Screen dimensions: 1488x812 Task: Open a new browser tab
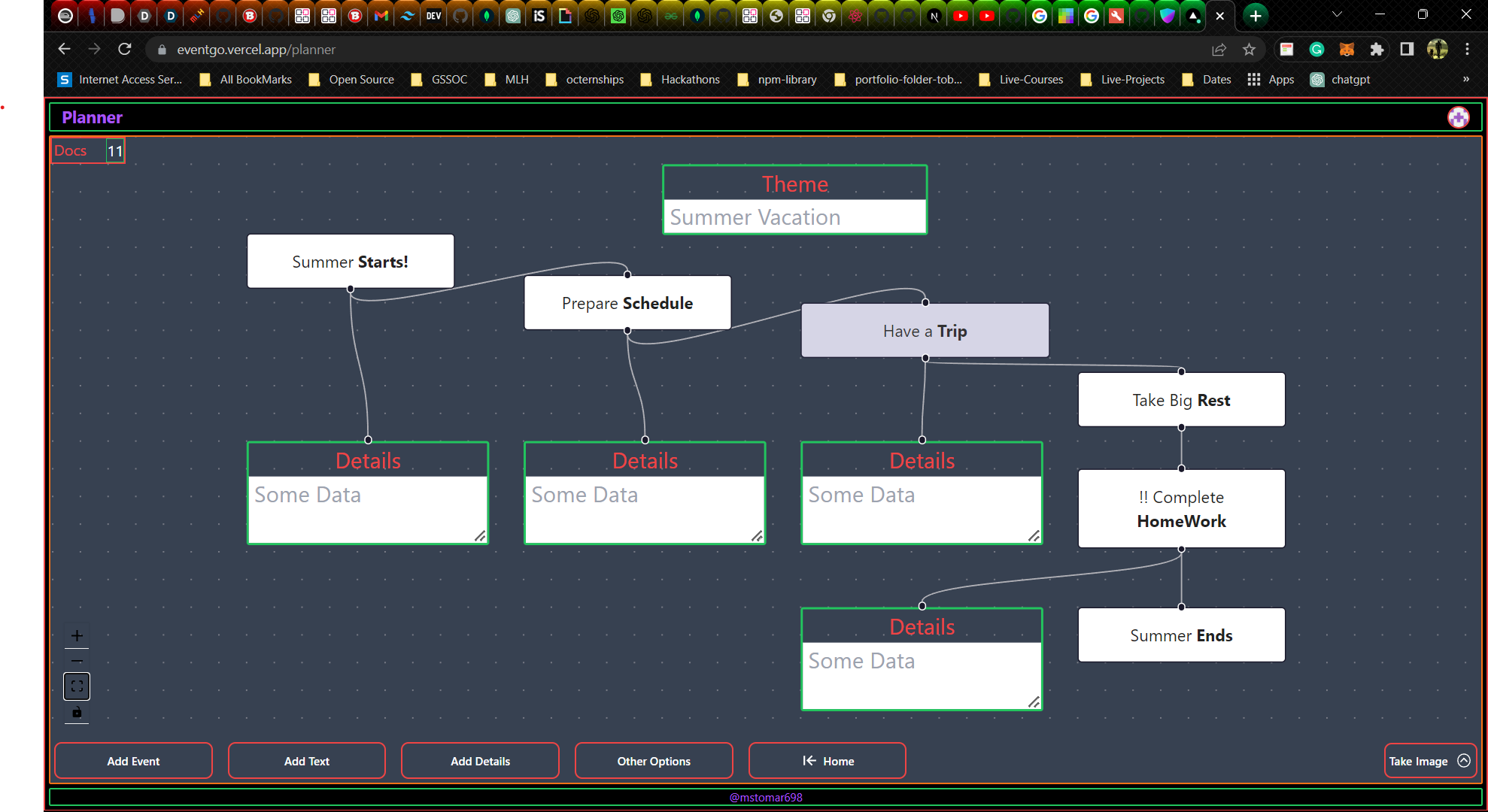tap(1256, 15)
